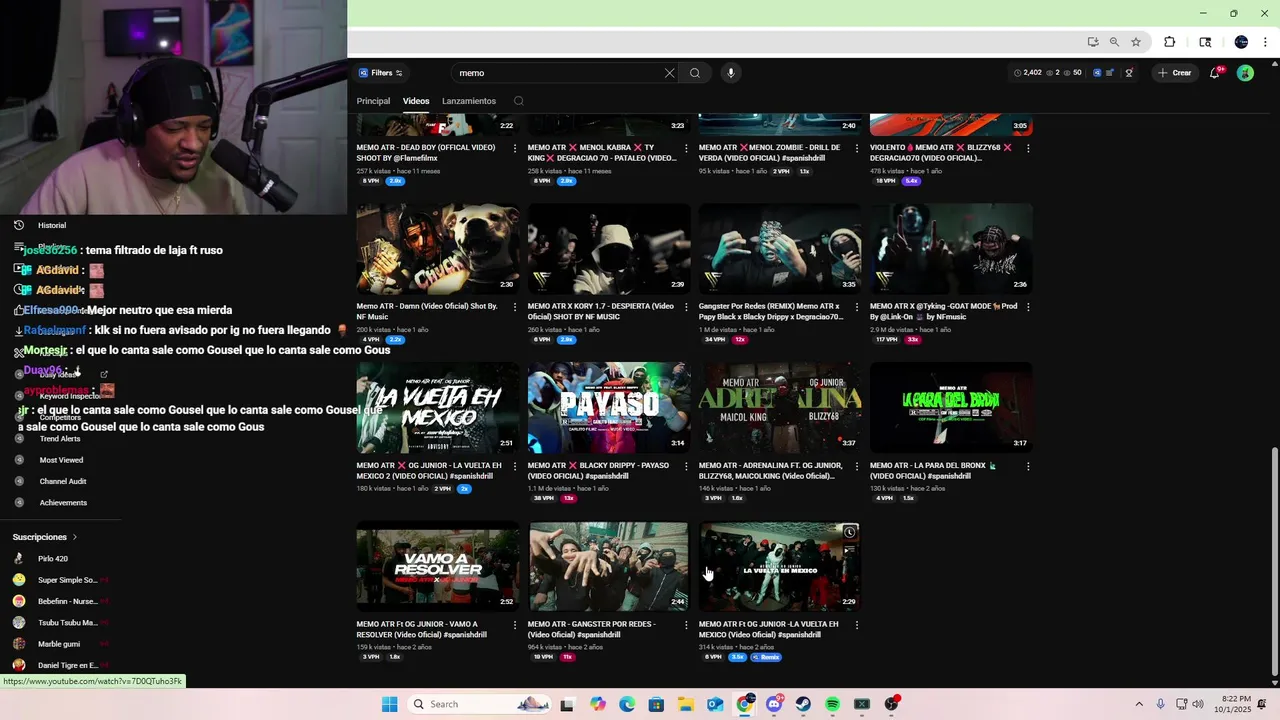Open YouTube notifications bell
Screen dimensions: 1280x720
point(1215,73)
